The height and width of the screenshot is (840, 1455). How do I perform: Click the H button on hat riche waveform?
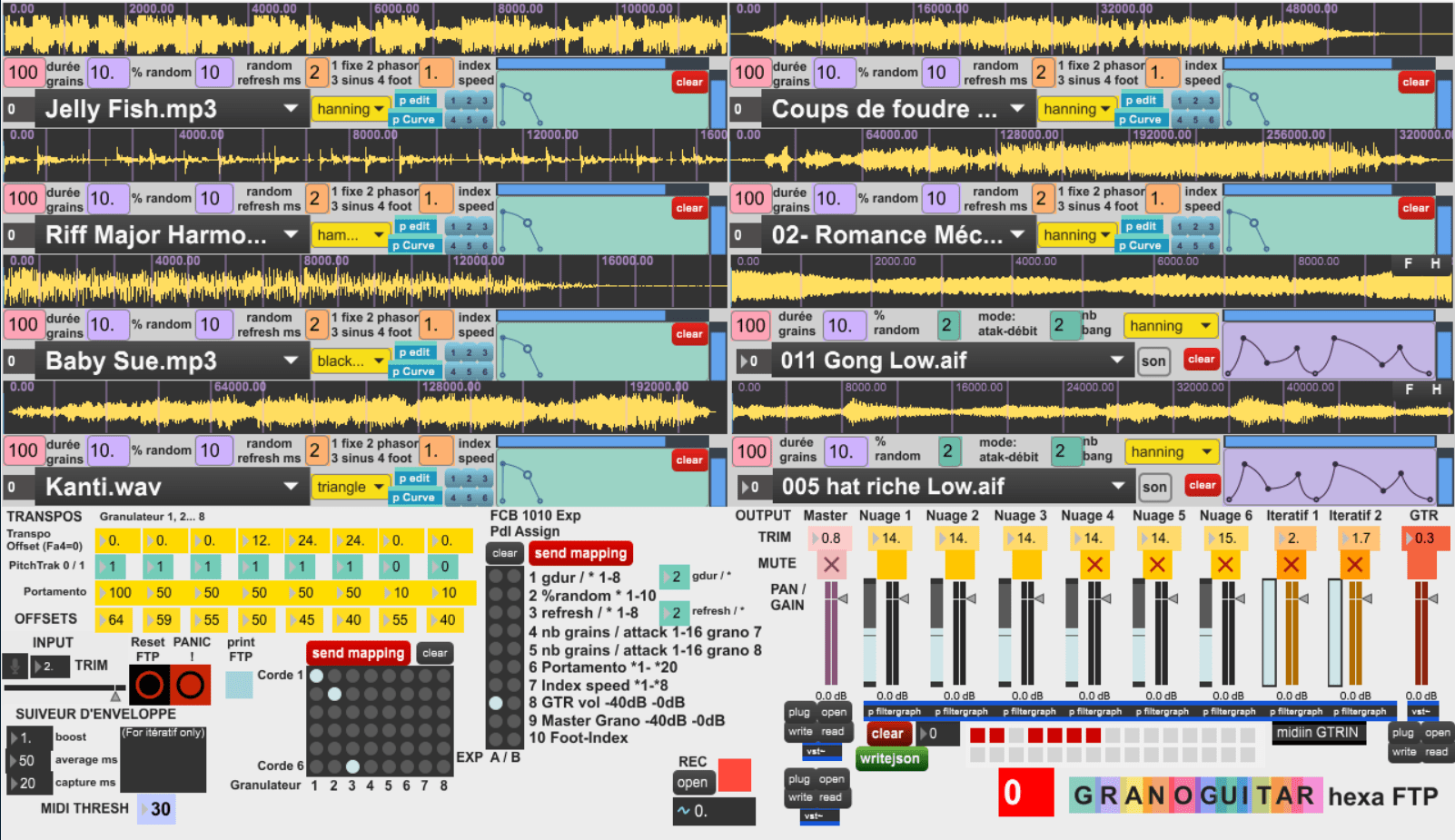1436,390
